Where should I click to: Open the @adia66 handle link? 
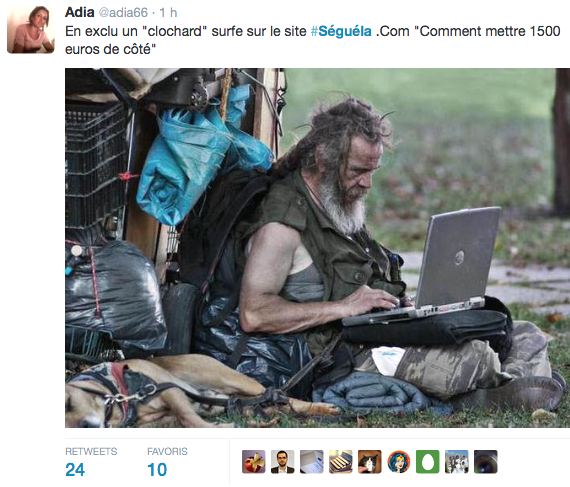(123, 13)
